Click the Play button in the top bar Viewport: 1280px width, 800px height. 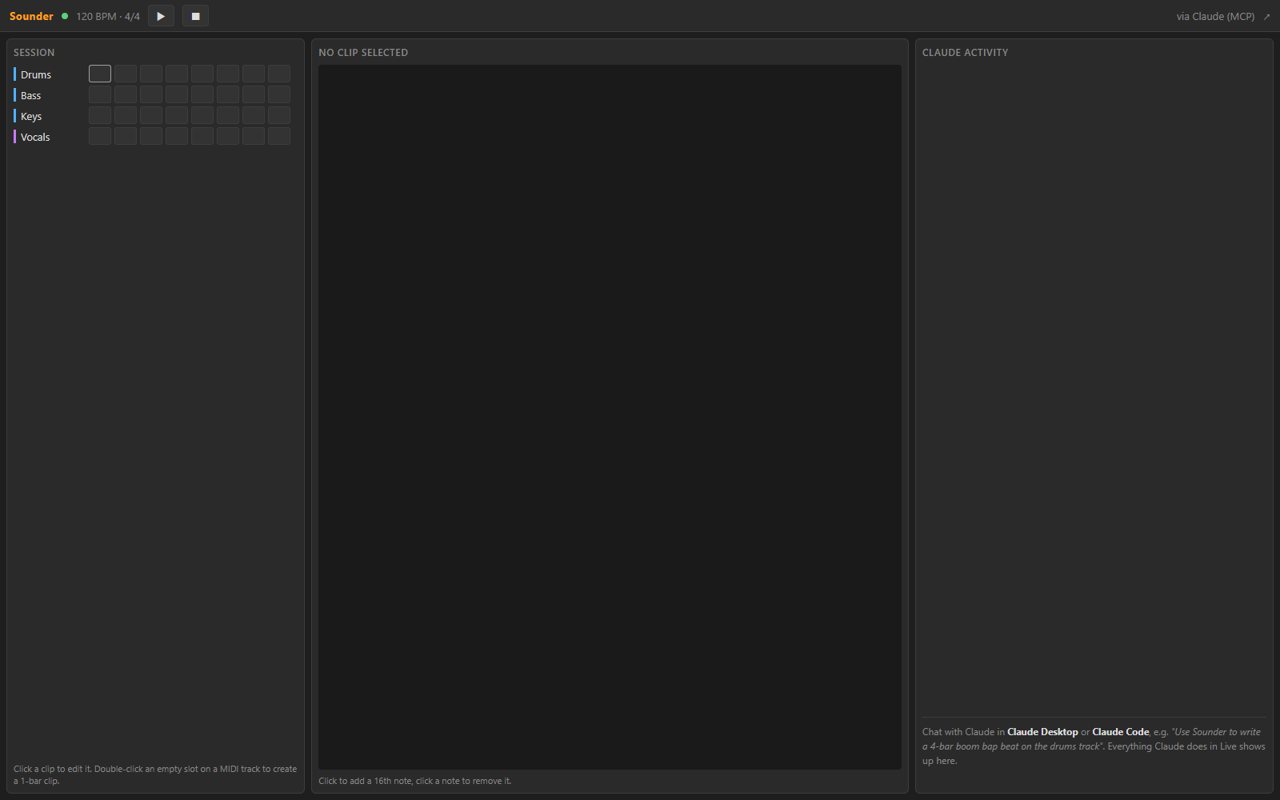tap(161, 16)
